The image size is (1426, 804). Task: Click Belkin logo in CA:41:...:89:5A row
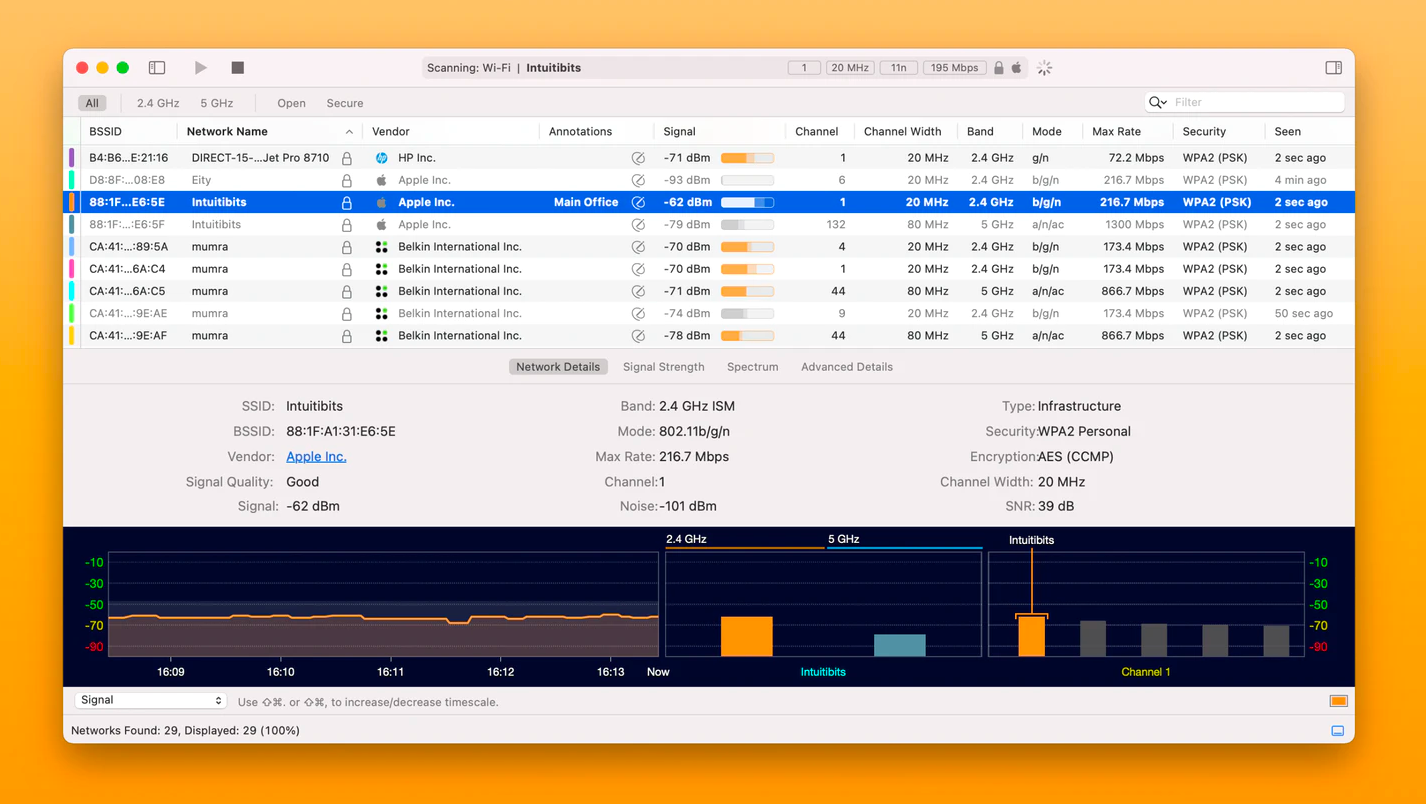(381, 247)
